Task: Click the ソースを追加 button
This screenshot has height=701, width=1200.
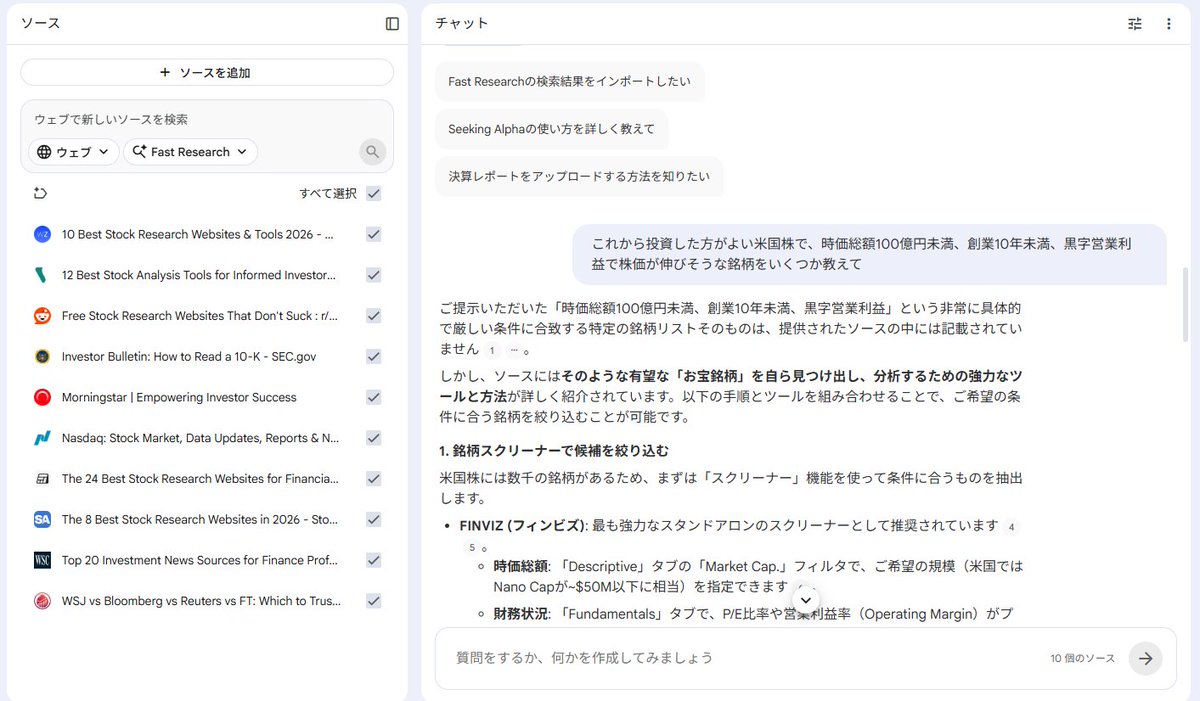Action: tap(207, 73)
